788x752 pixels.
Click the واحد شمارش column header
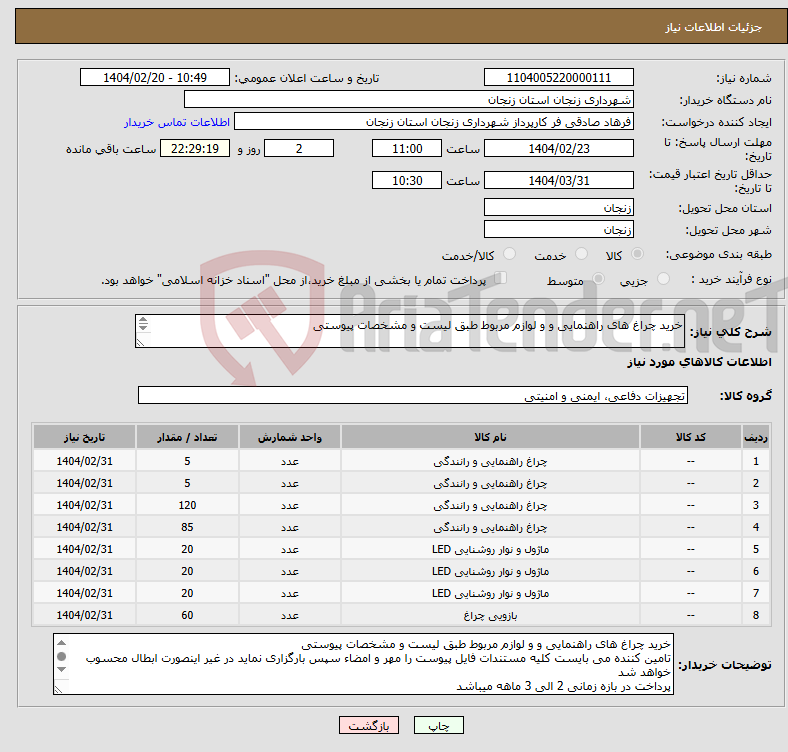[x=290, y=437]
